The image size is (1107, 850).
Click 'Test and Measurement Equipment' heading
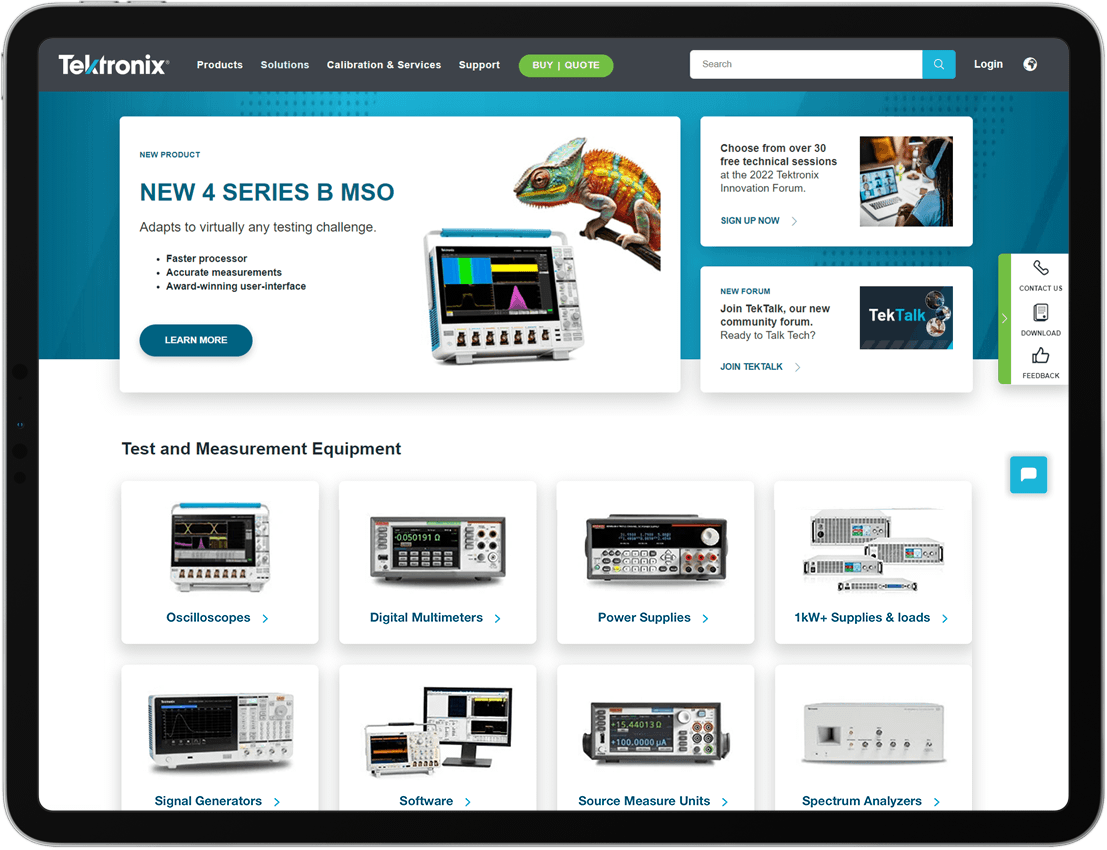pyautogui.click(x=261, y=449)
